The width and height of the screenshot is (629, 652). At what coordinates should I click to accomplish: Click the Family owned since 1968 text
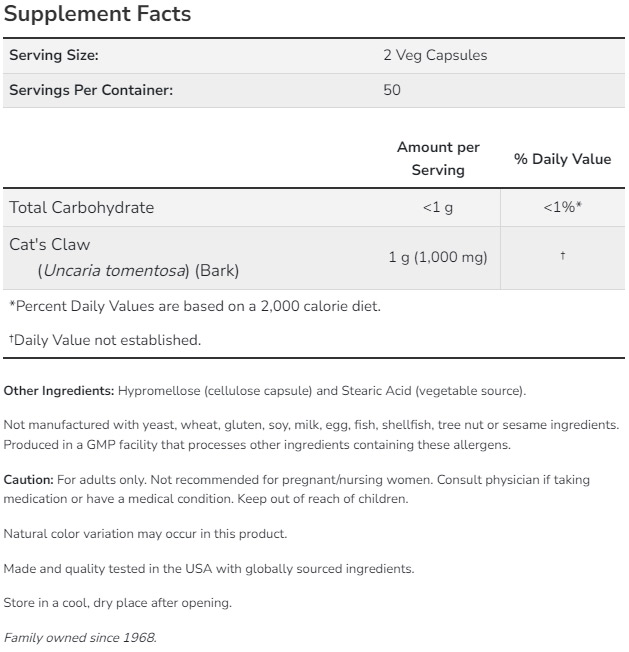[x=80, y=637]
